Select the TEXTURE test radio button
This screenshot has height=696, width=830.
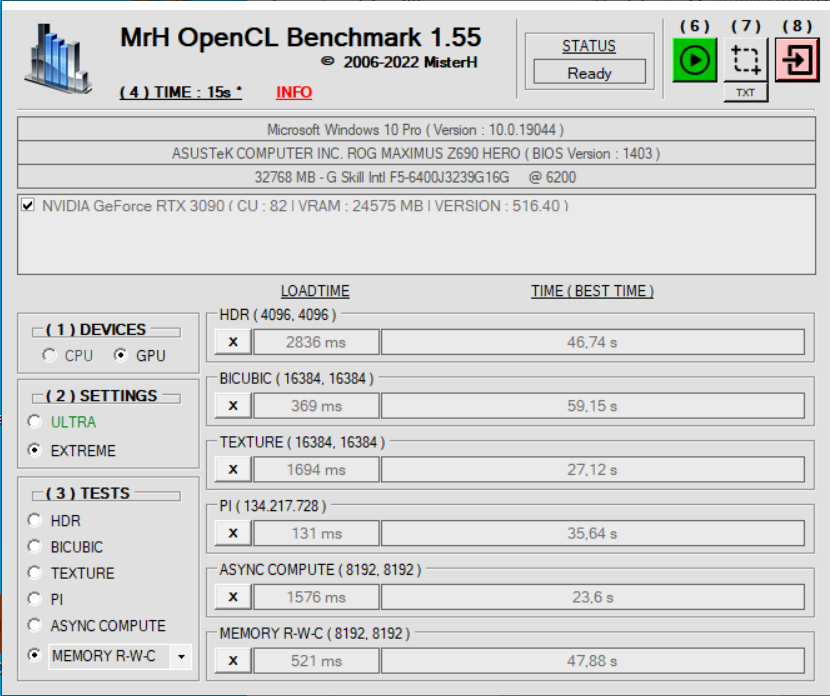(x=34, y=573)
